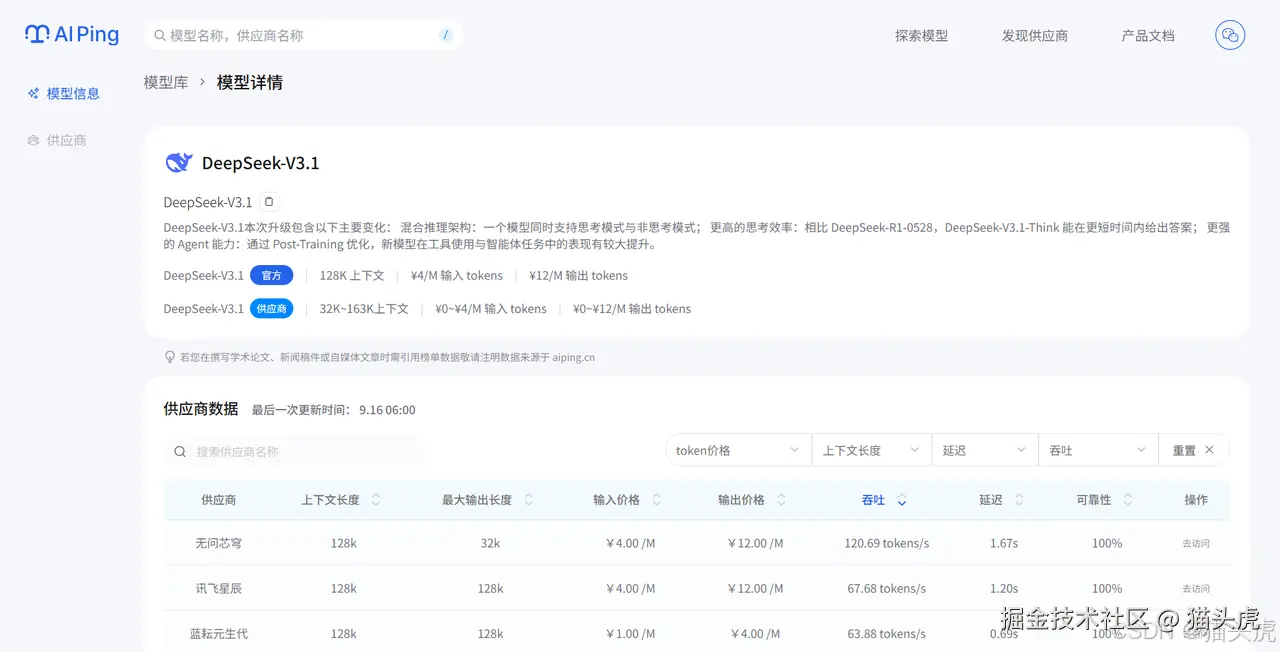Screen dimensions: 1280x652
Task: Click the 32K~163K上下文 text
Action: tap(364, 309)
